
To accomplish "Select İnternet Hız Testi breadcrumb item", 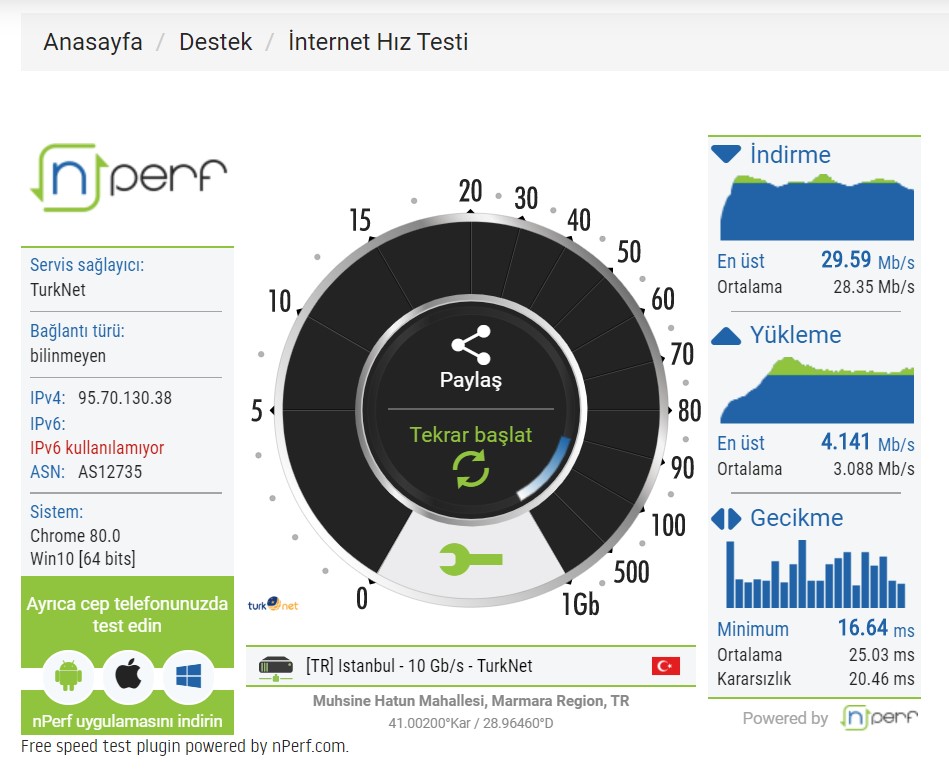I will click(378, 42).
